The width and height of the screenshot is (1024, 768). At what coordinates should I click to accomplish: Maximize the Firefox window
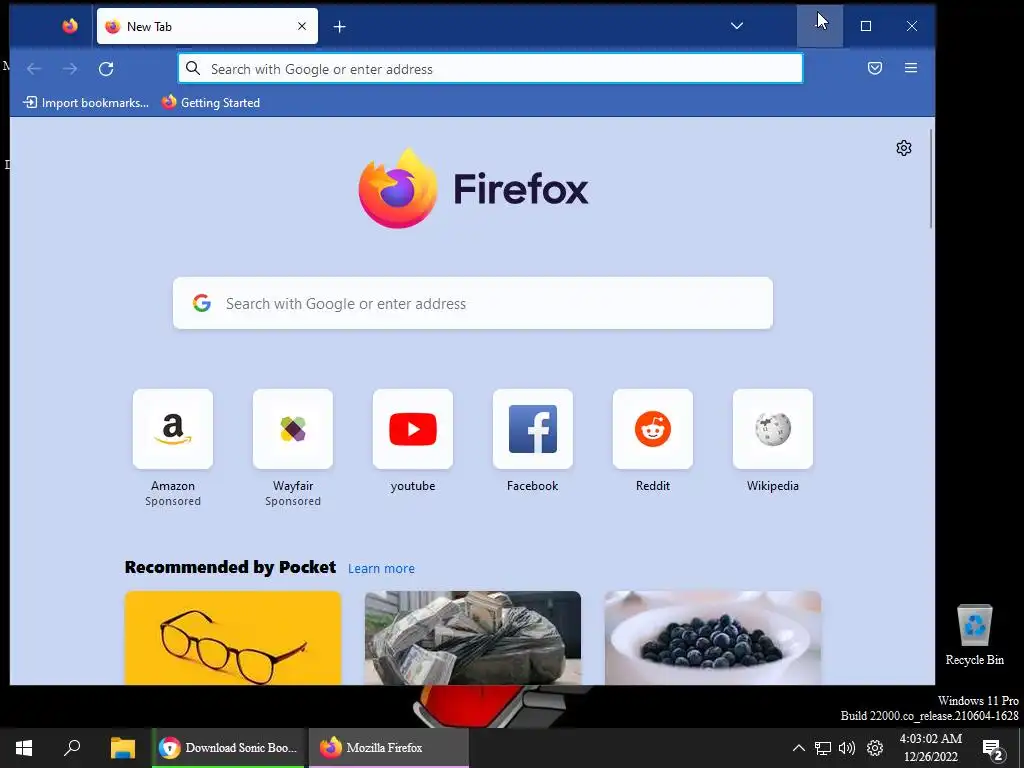coord(866,26)
